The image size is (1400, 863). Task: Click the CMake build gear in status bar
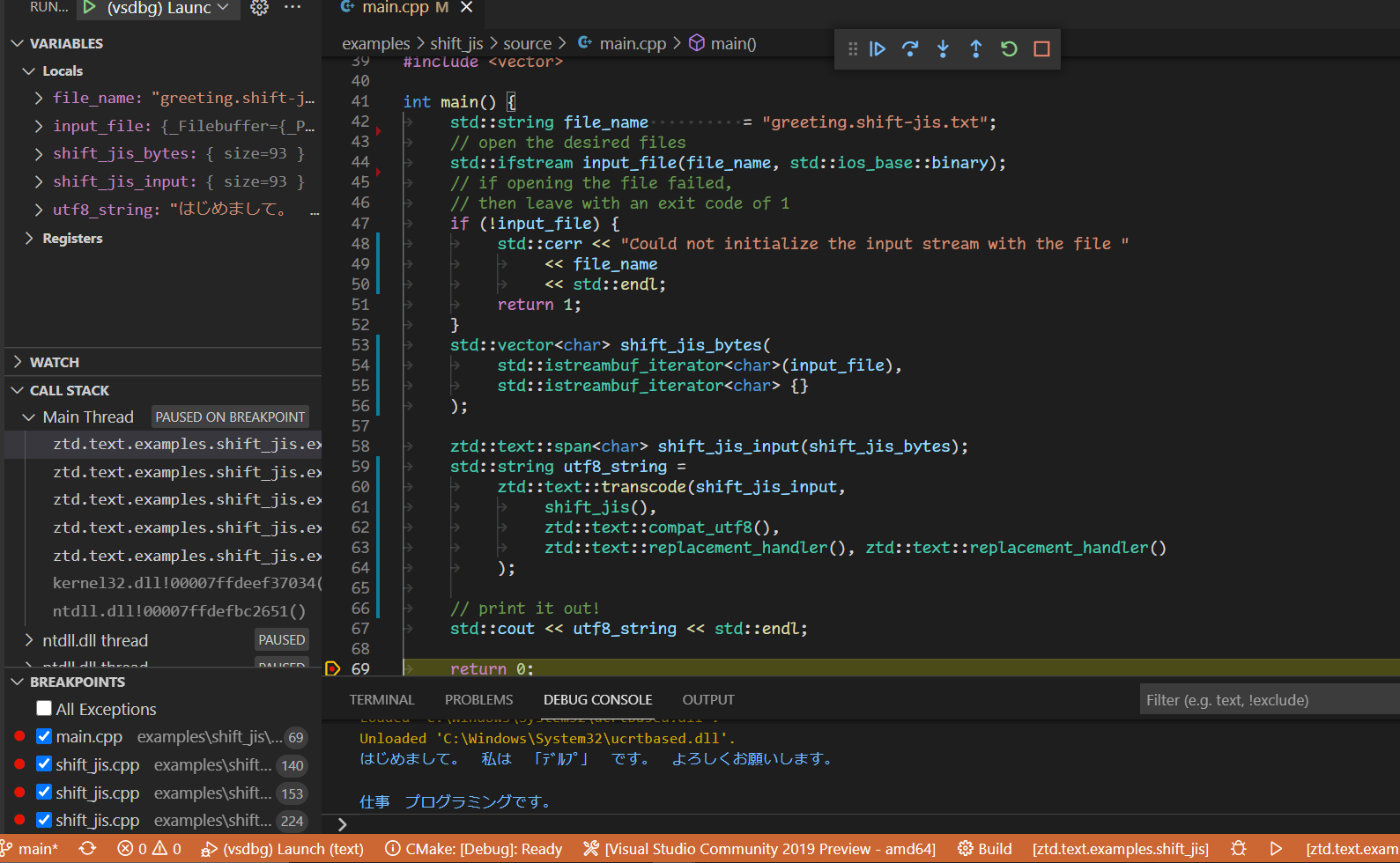point(966,849)
